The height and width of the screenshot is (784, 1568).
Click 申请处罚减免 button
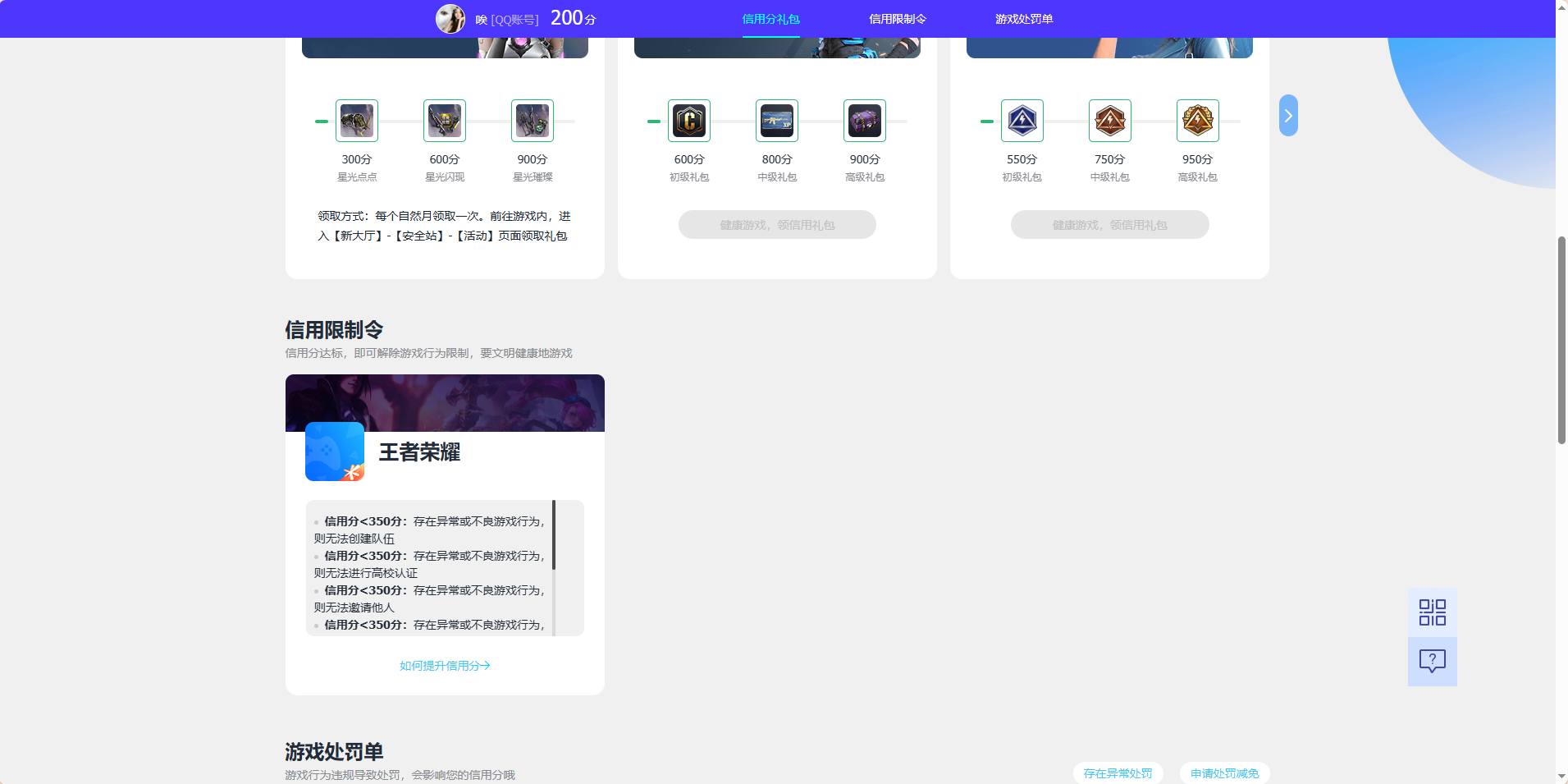(1224, 773)
